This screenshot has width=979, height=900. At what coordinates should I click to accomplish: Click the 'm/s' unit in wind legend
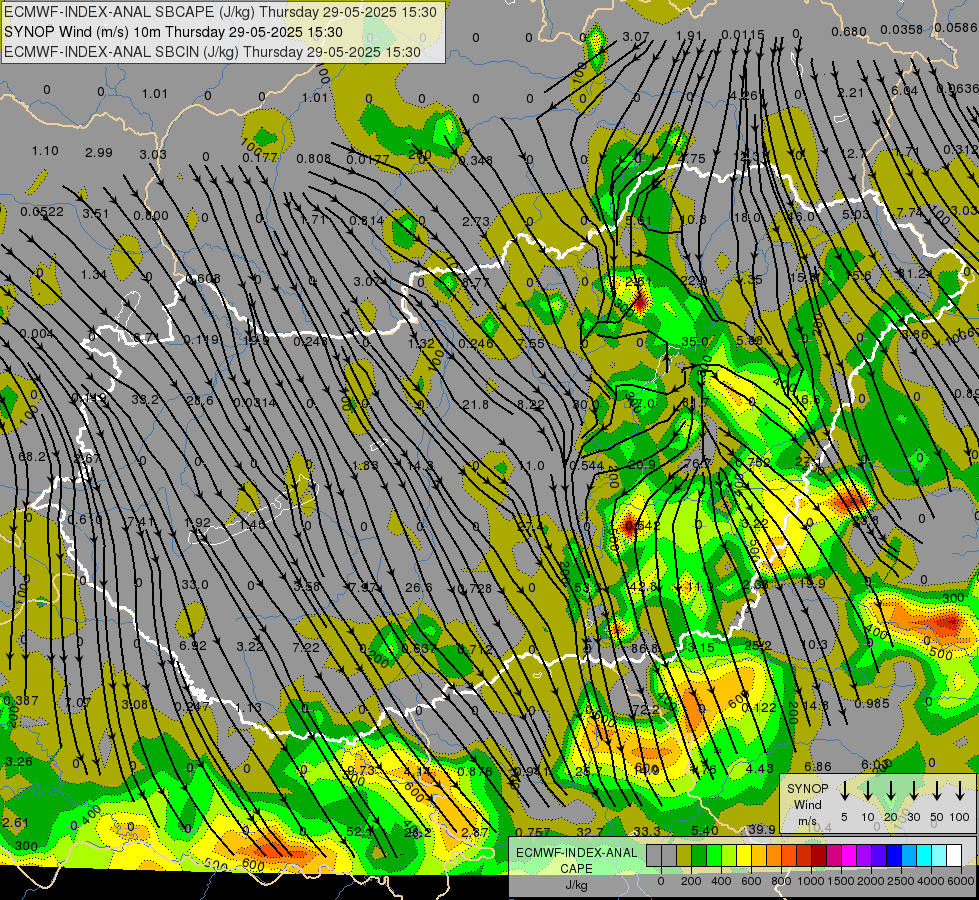click(807, 821)
